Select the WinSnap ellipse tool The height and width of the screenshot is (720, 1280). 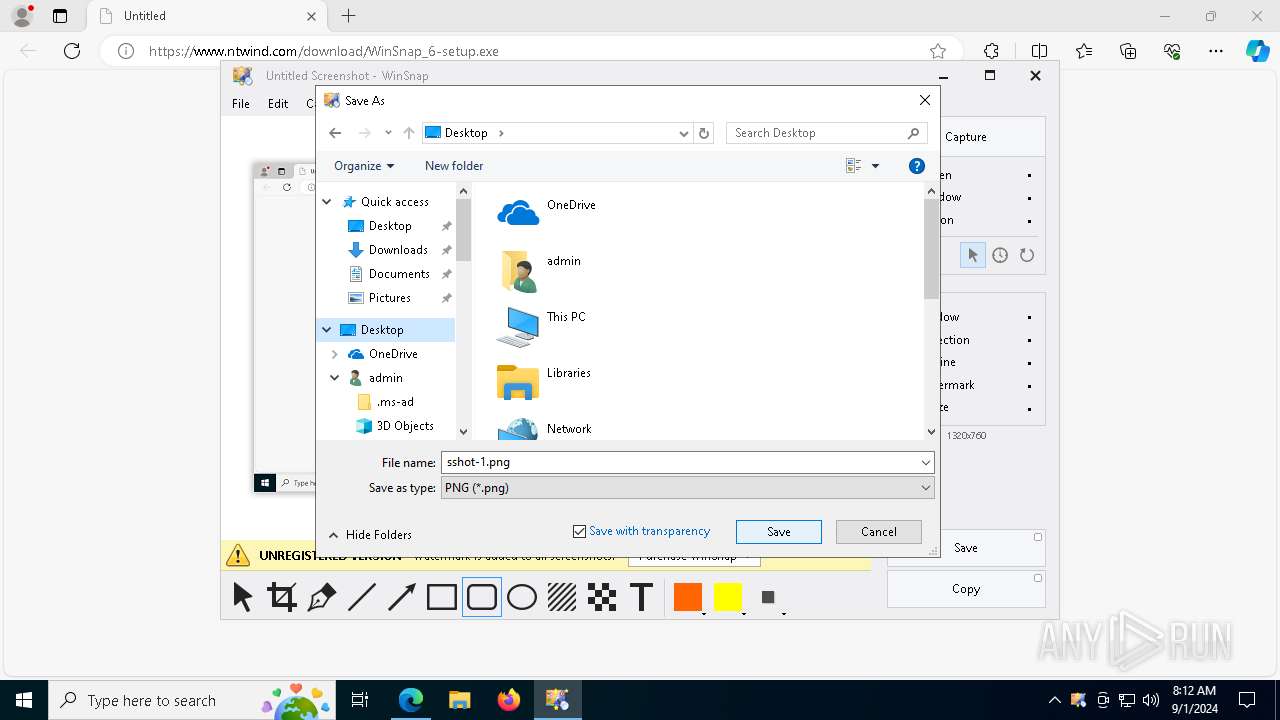coord(522,597)
